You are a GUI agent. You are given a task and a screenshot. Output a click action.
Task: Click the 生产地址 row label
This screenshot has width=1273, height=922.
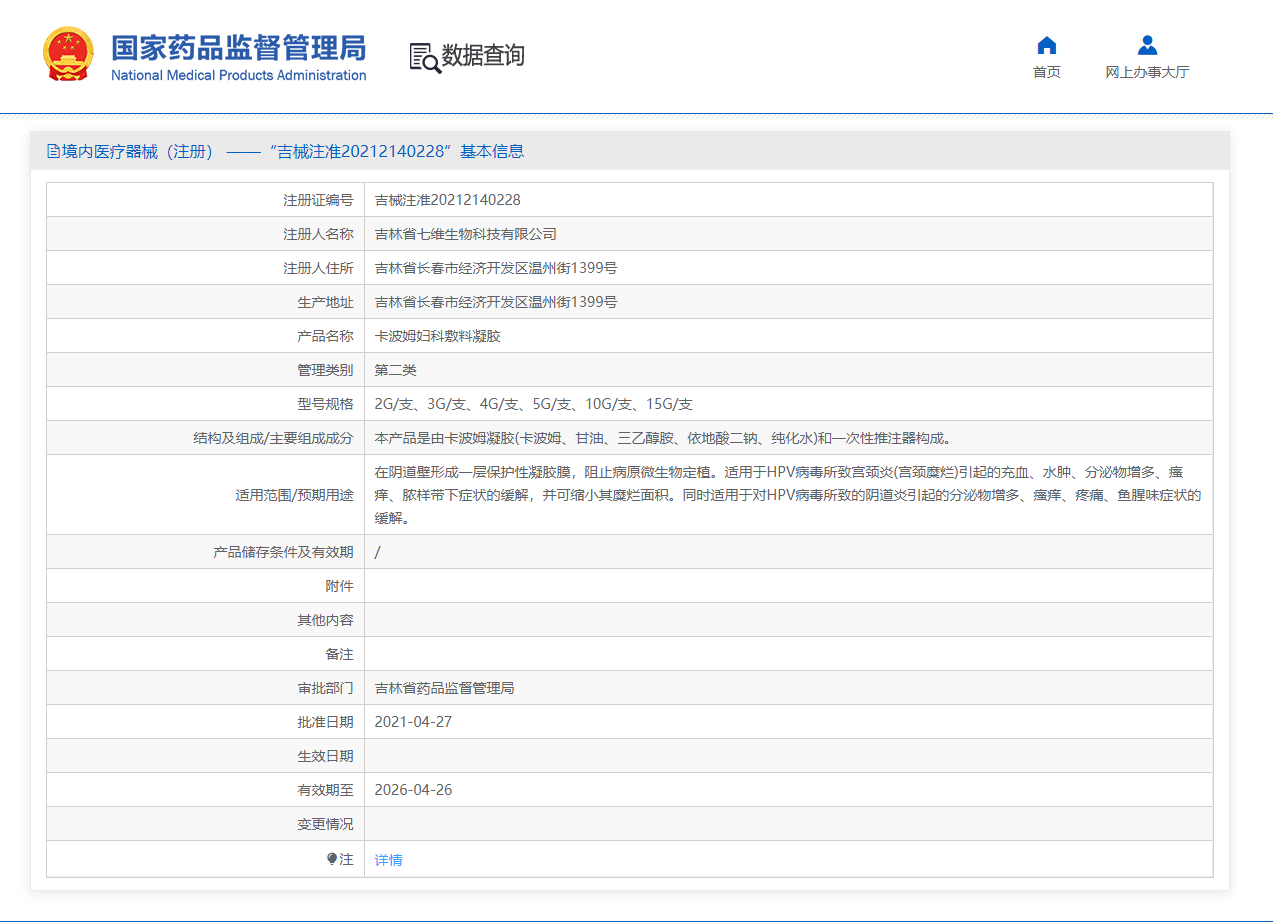coord(325,302)
